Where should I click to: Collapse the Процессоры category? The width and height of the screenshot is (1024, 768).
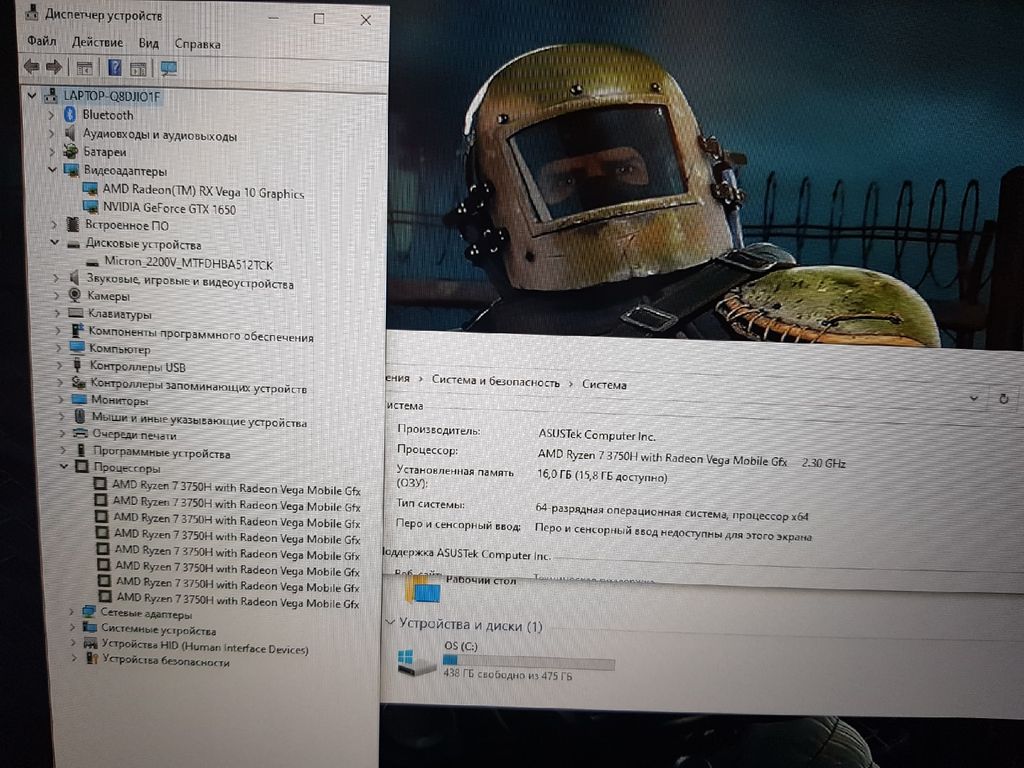tap(65, 467)
